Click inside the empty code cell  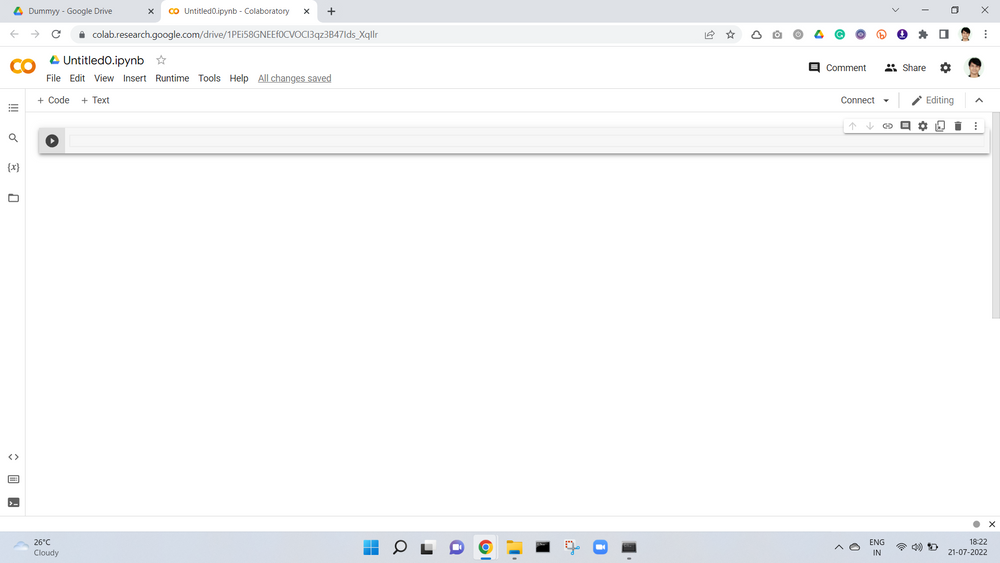[x=527, y=141]
